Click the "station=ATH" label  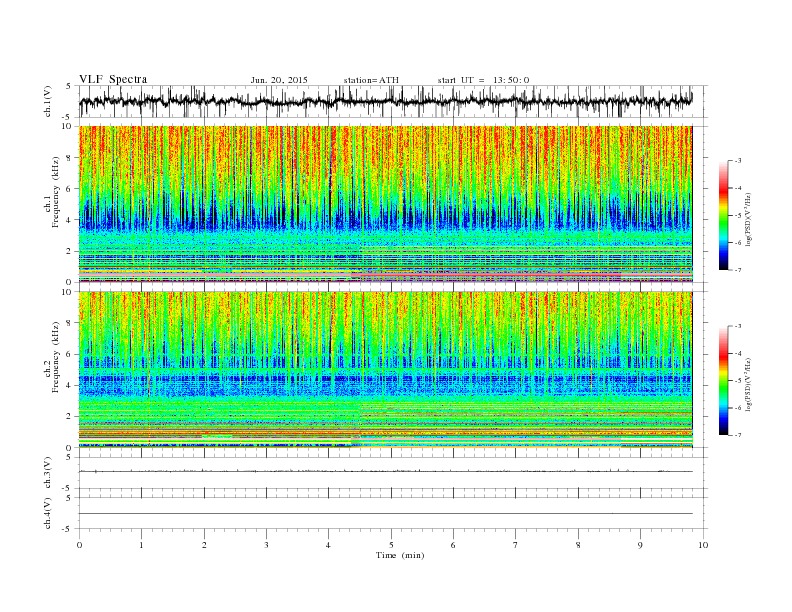[371, 80]
